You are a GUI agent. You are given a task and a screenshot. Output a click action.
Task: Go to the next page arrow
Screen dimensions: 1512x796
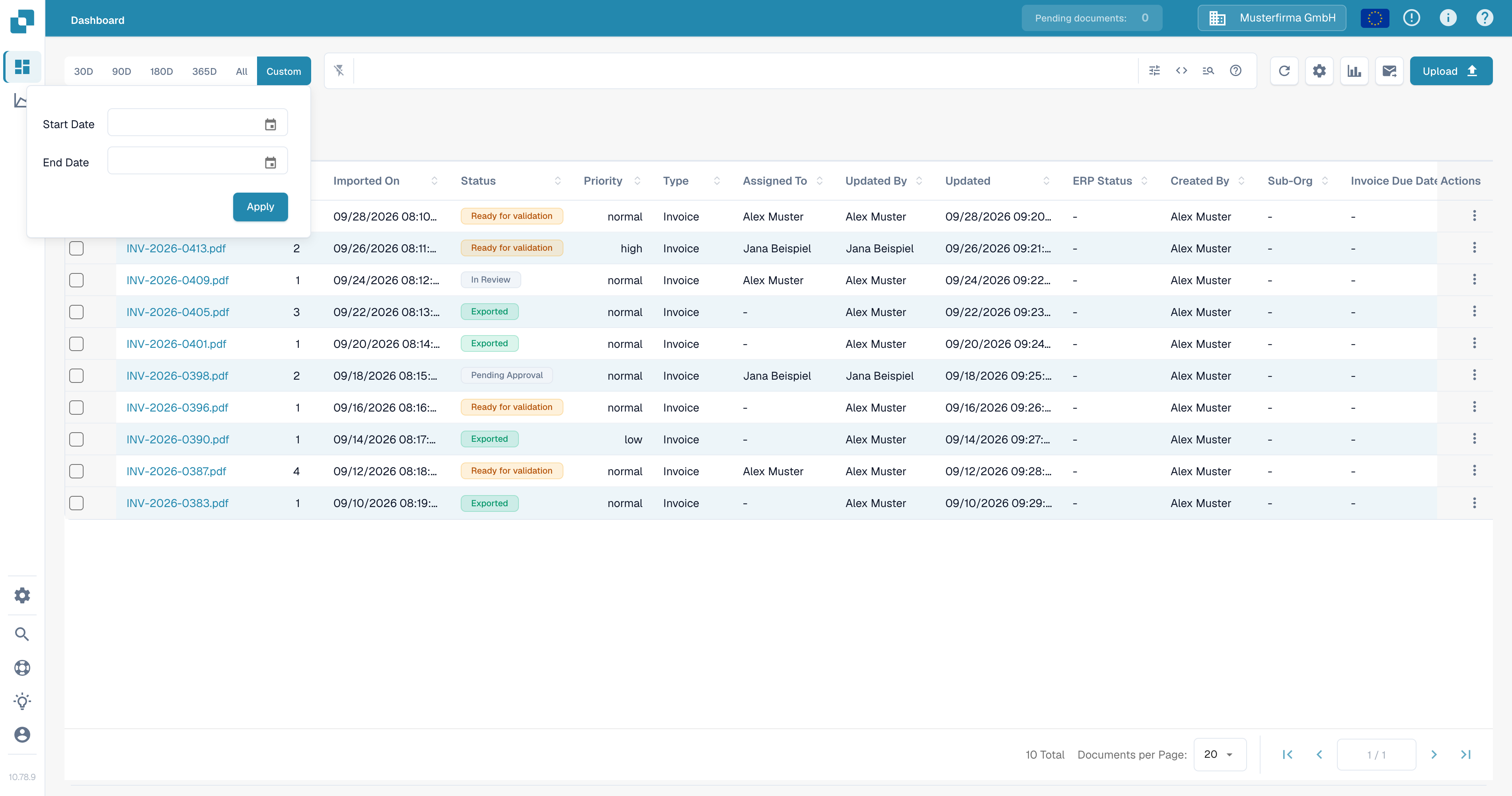[1434, 754]
